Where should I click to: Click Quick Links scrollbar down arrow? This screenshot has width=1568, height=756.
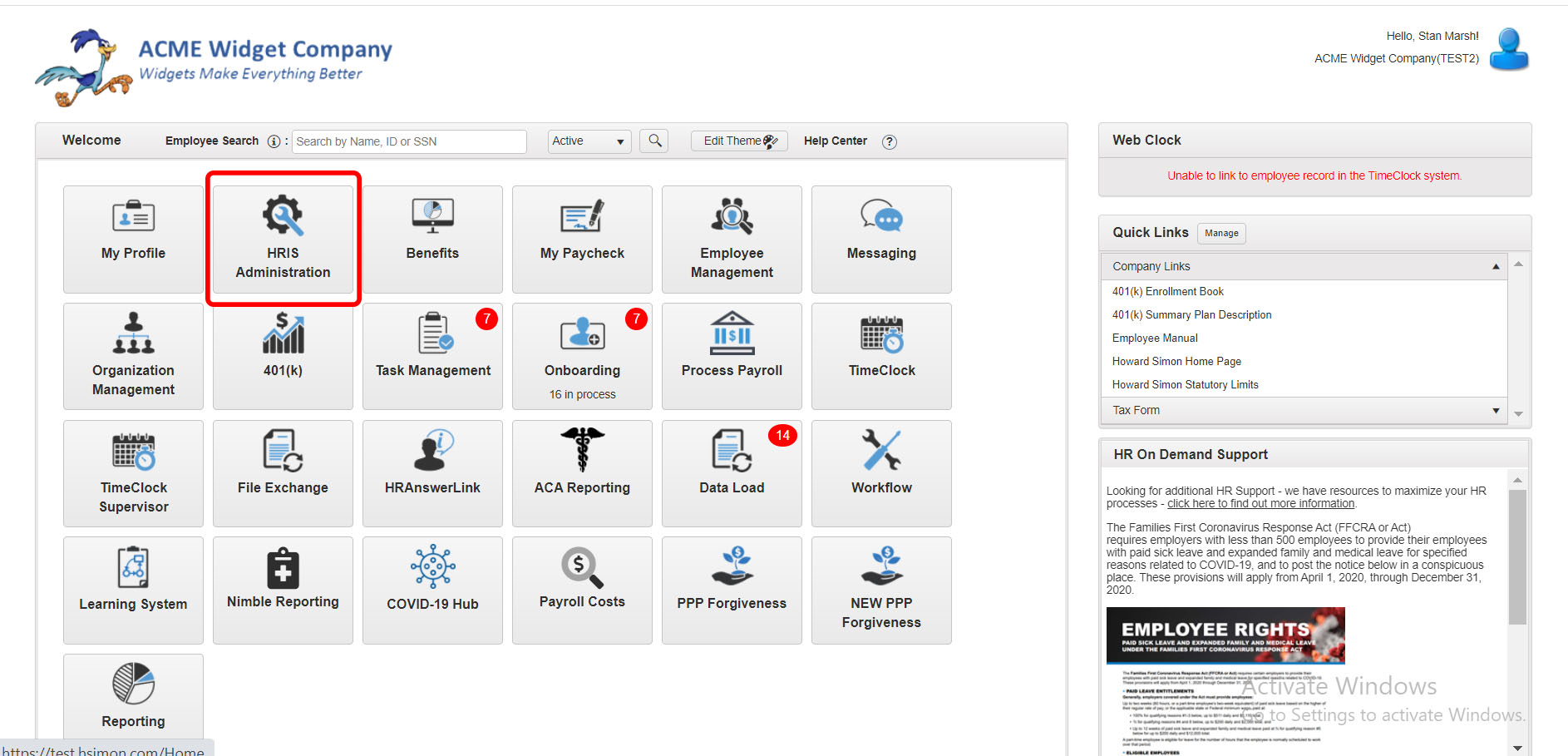1518,413
